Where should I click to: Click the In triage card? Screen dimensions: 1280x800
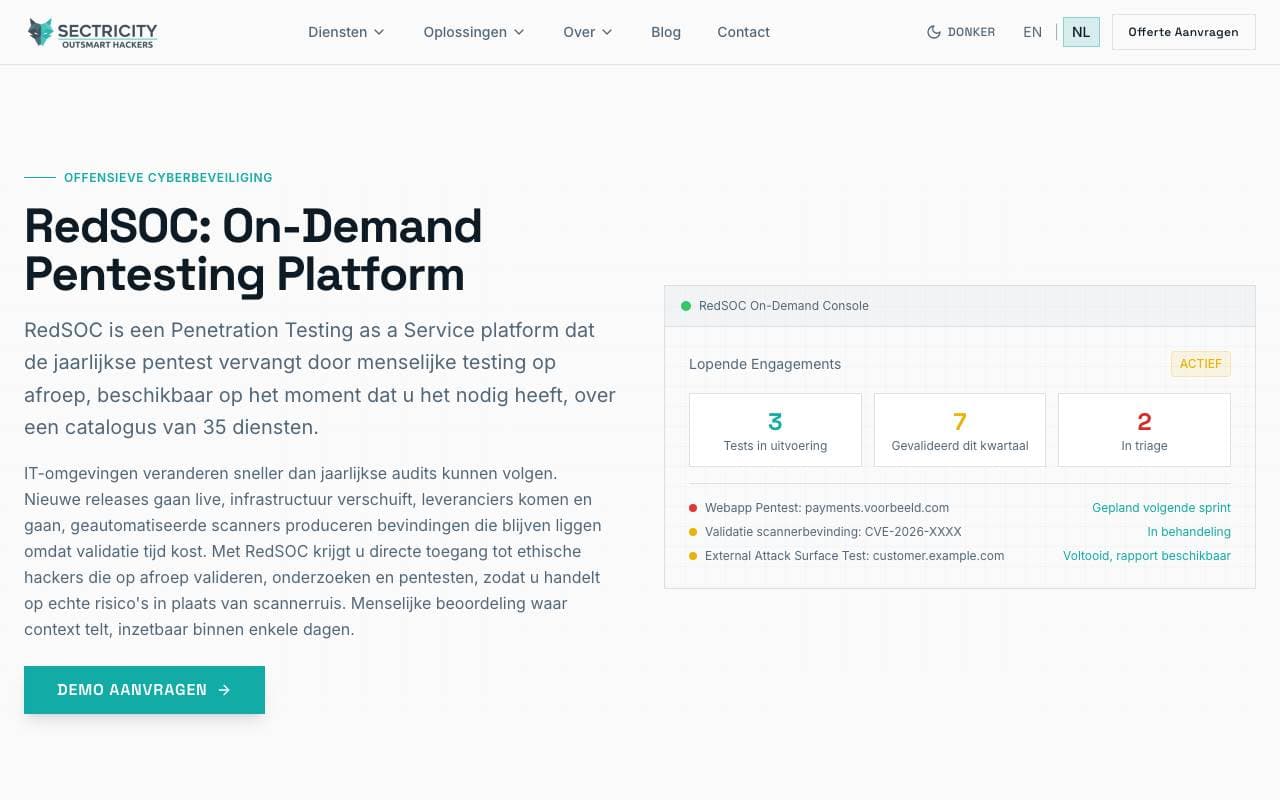tap(1144, 430)
